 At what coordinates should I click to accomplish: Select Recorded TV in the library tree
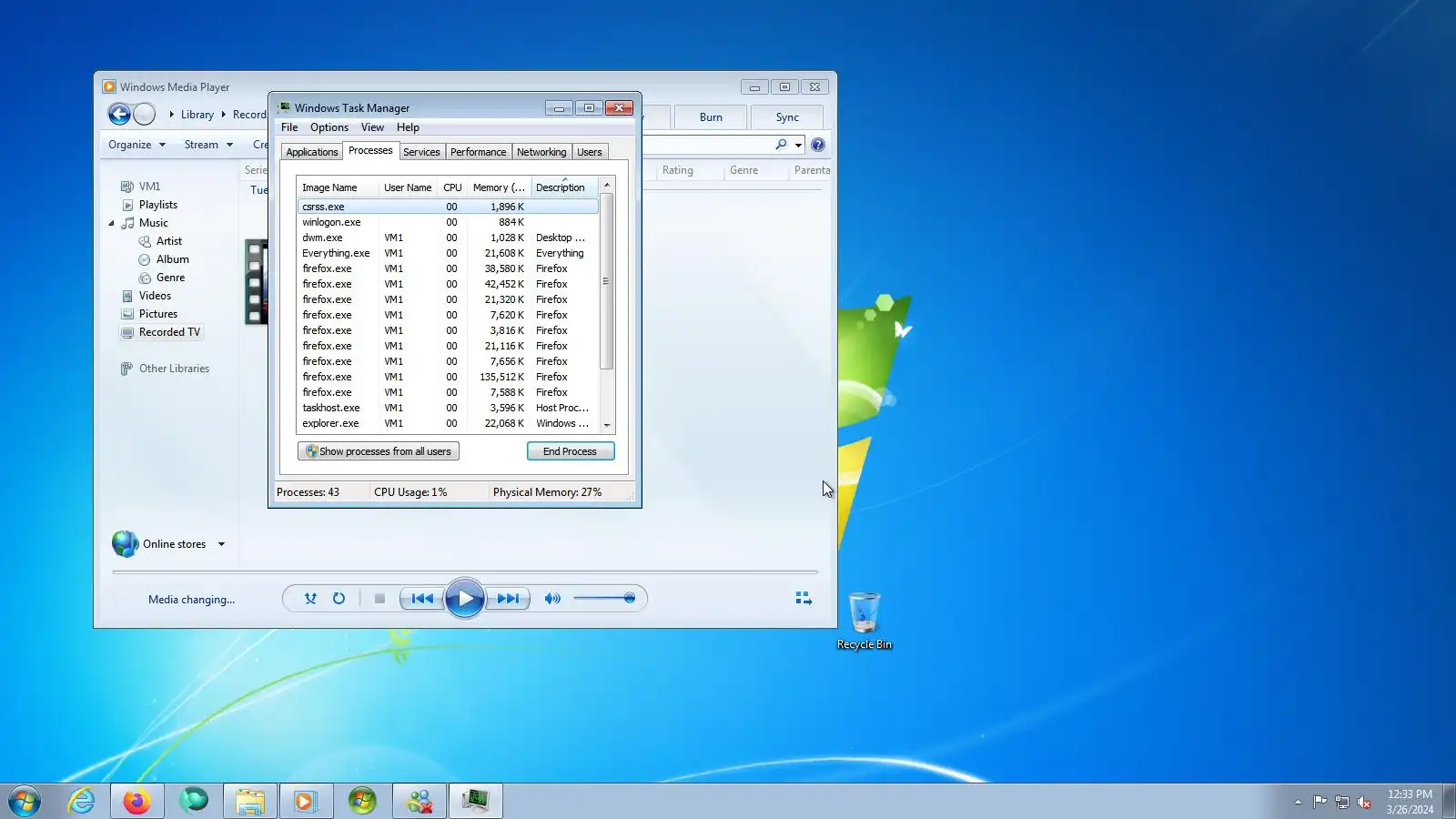point(169,332)
